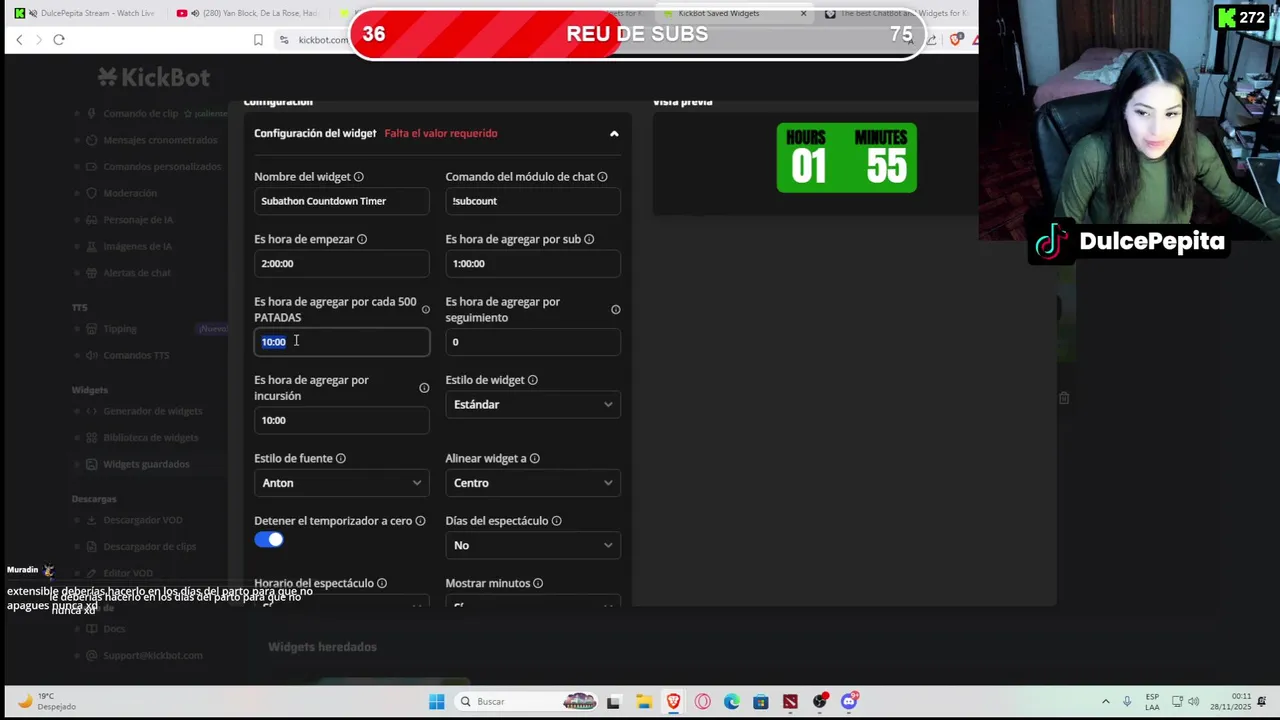
Task: Click info icon for 500 PATADAS time field
Action: (x=425, y=310)
